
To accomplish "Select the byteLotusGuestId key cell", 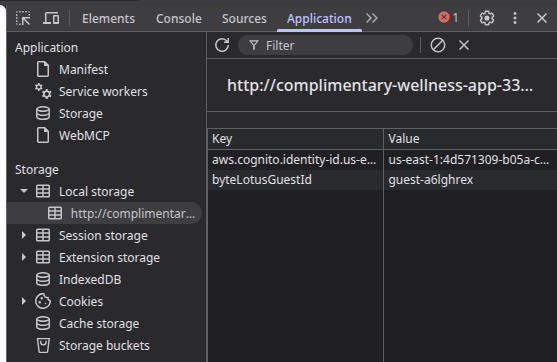I will [x=296, y=180].
